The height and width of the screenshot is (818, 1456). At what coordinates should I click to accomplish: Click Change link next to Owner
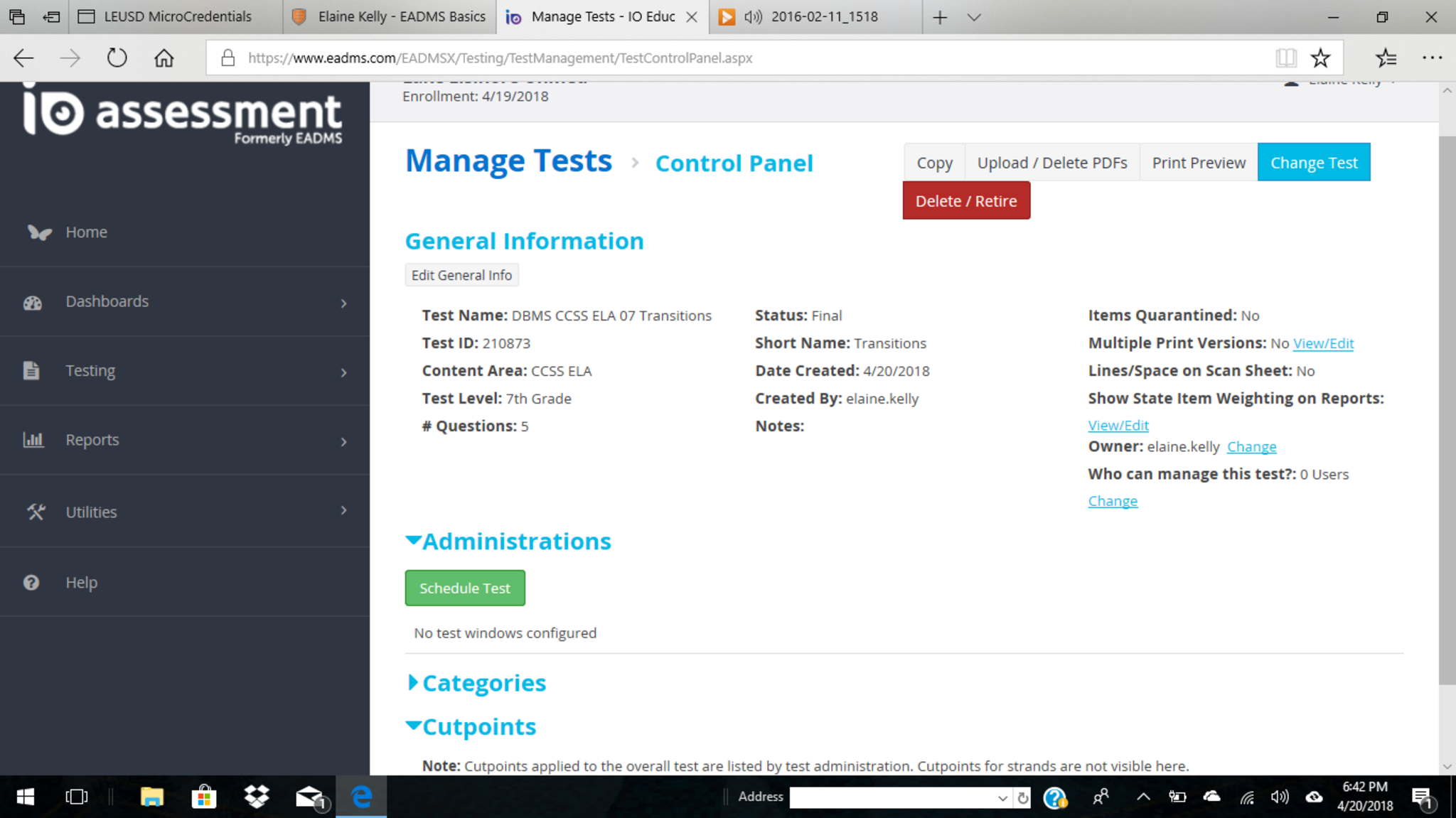click(1251, 446)
